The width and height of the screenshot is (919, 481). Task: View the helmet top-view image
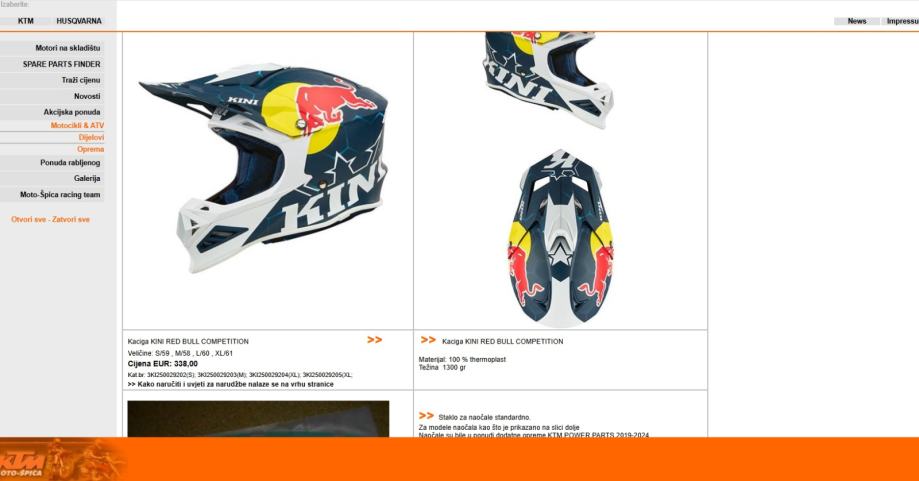tap(561, 238)
